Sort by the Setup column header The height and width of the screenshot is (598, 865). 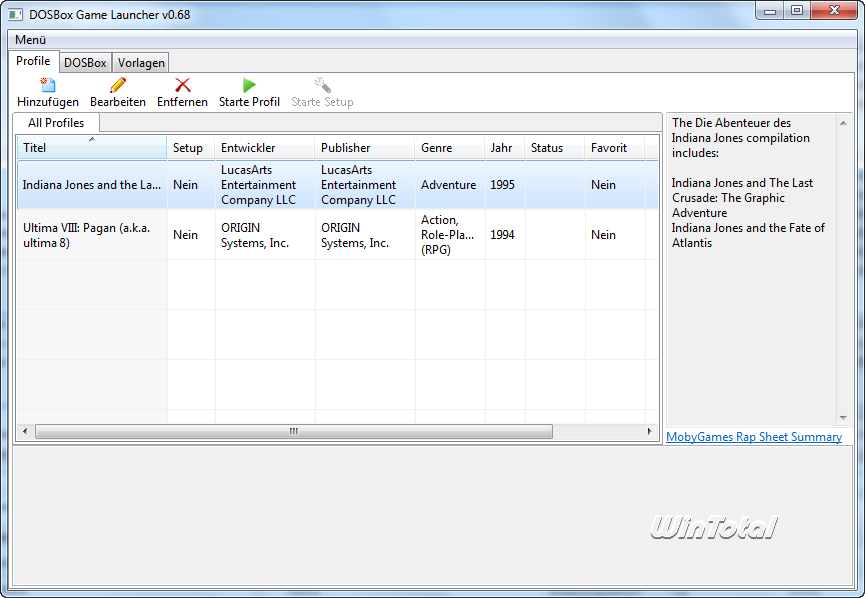click(x=191, y=148)
